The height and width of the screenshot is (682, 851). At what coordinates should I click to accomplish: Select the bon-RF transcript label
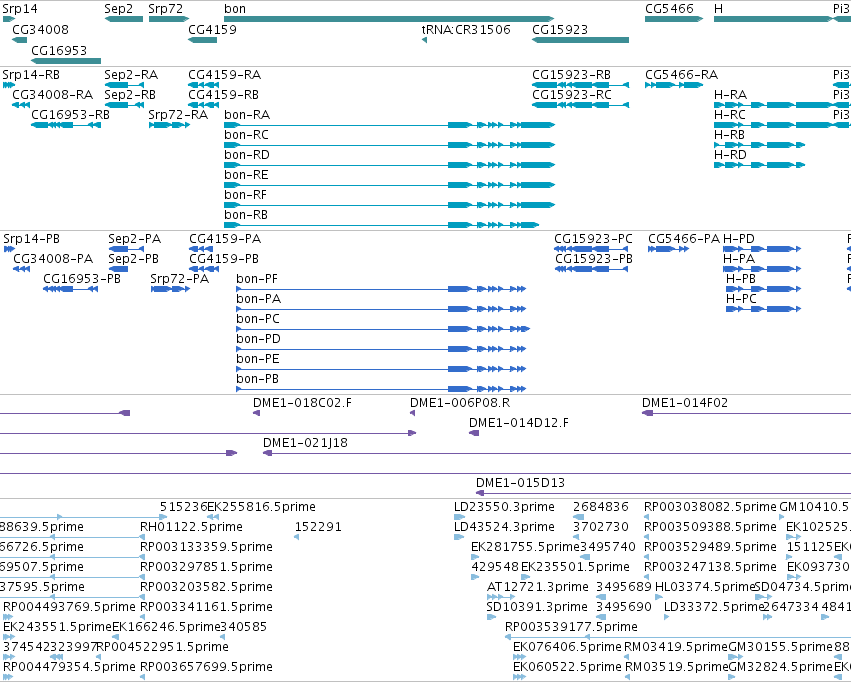click(246, 195)
